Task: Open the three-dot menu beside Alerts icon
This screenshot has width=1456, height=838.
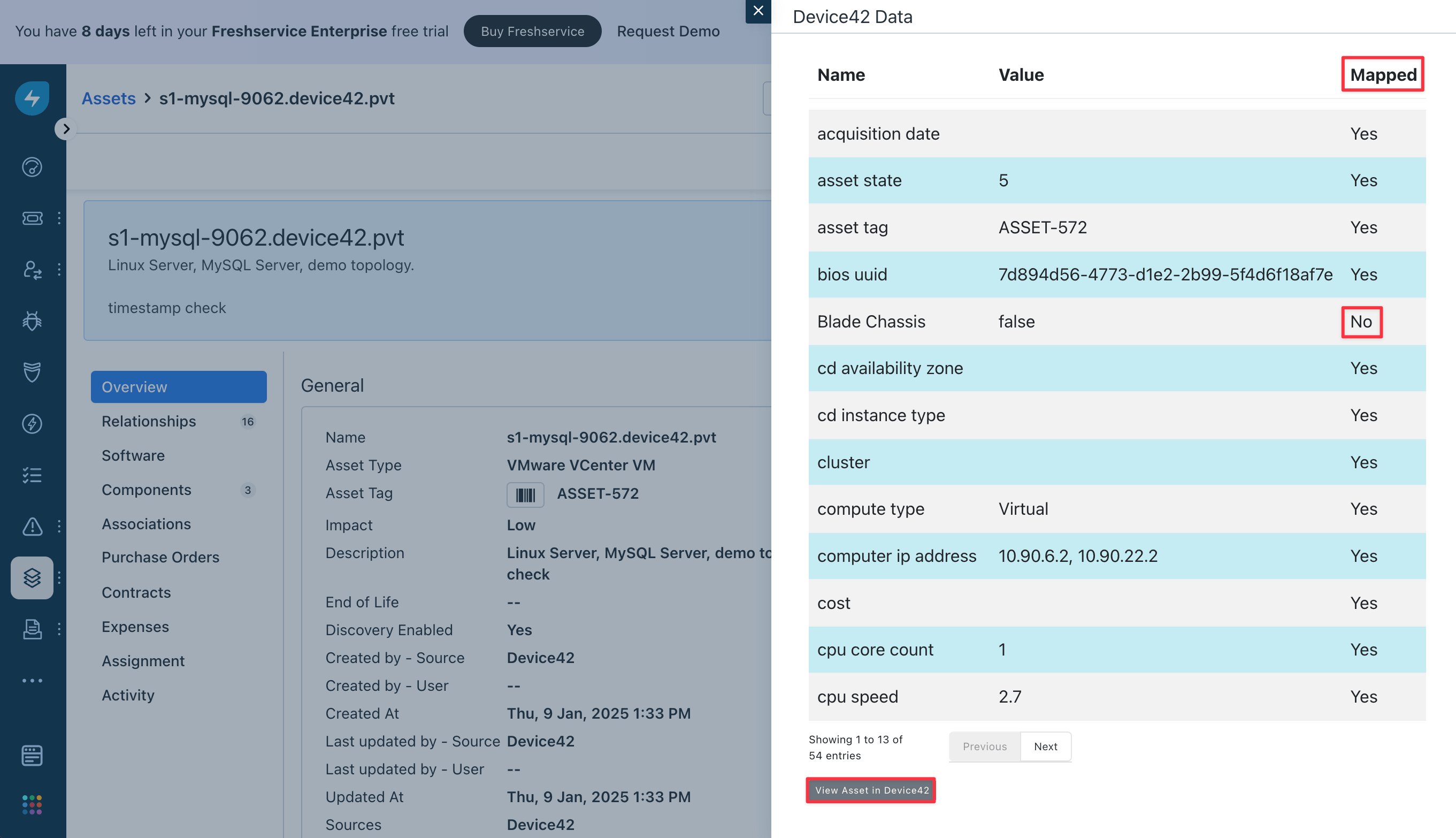Action: tap(59, 526)
